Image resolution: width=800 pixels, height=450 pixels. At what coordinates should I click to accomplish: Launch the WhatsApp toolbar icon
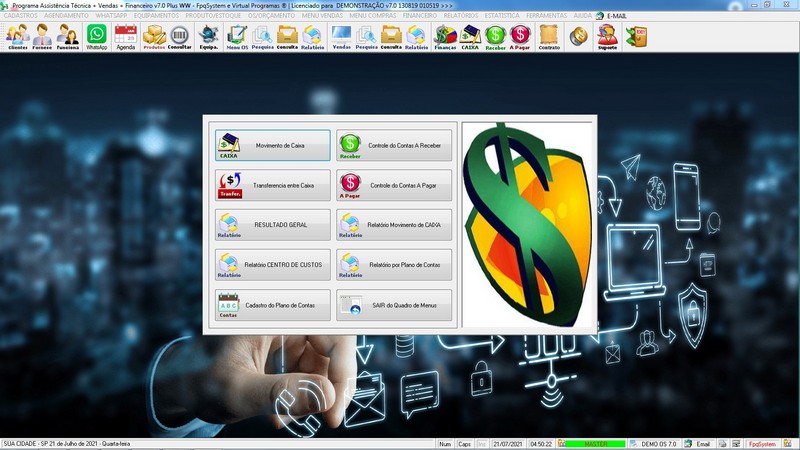tap(96, 37)
